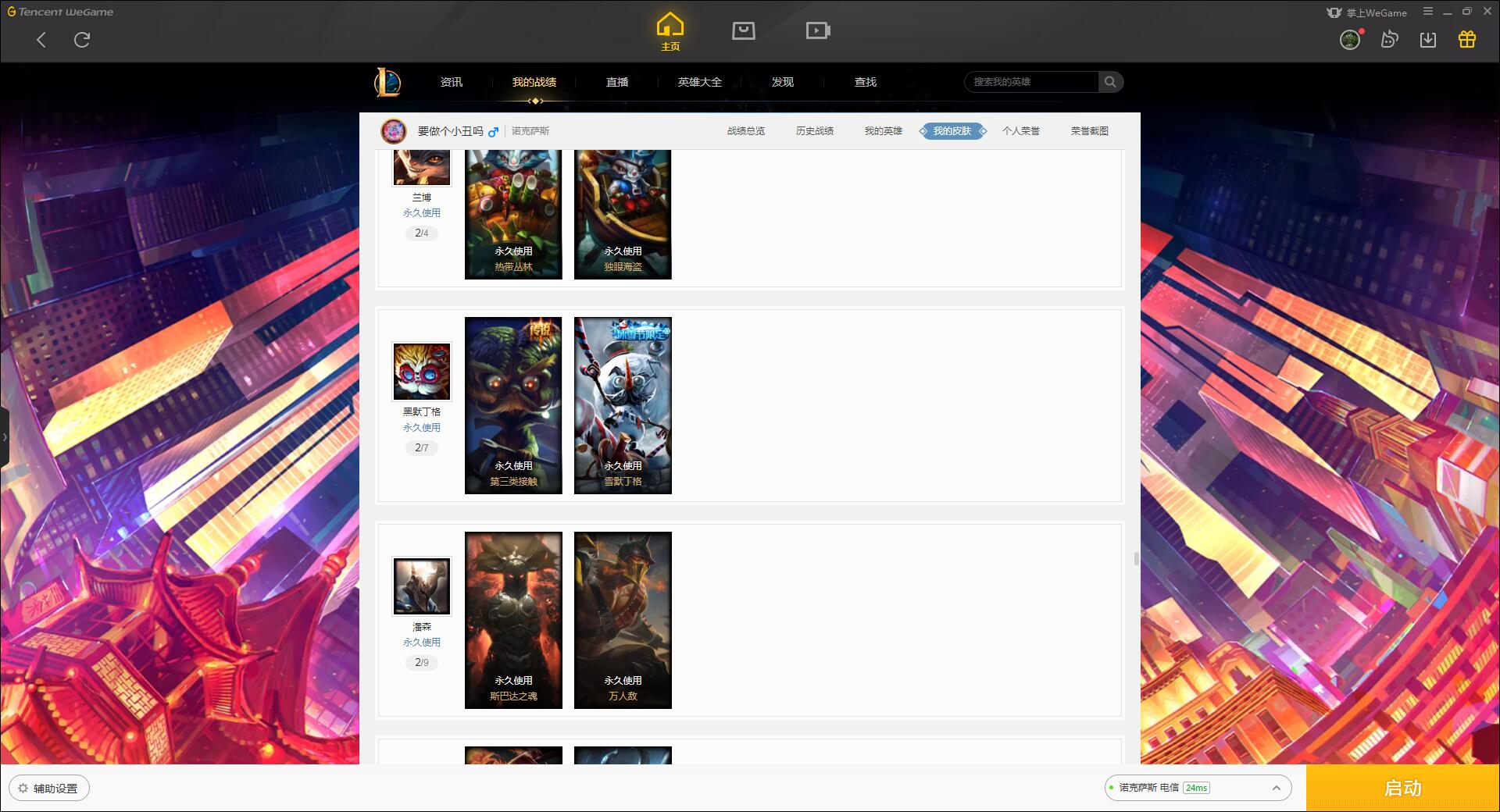
Task: Open the 雪默丁格 skin card
Action: [623, 405]
